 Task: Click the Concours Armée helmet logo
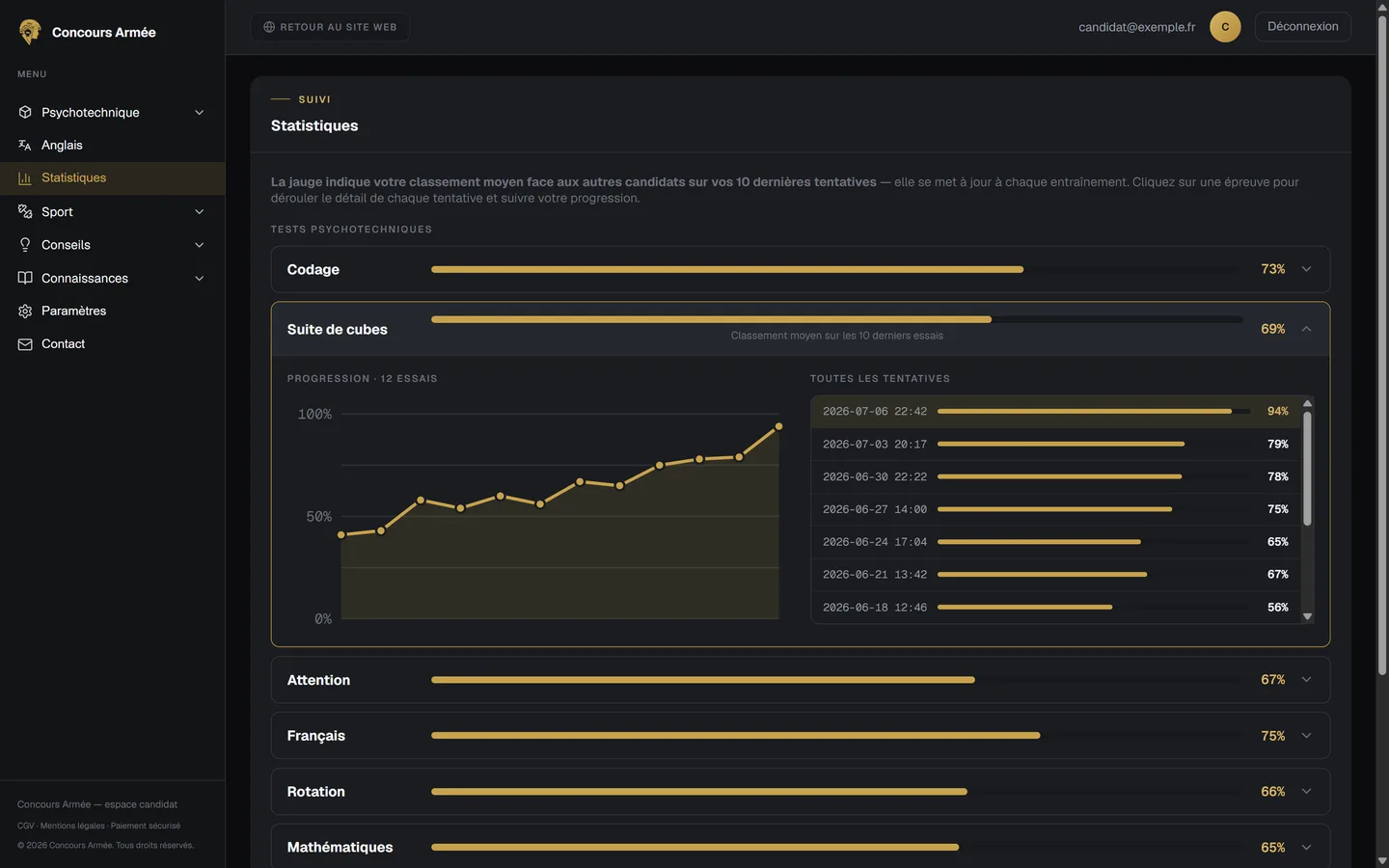pos(30,32)
